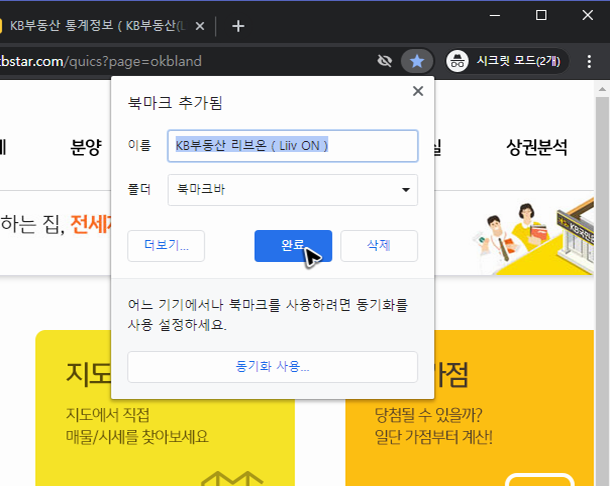Click the address bar URL

[x=101, y=61]
